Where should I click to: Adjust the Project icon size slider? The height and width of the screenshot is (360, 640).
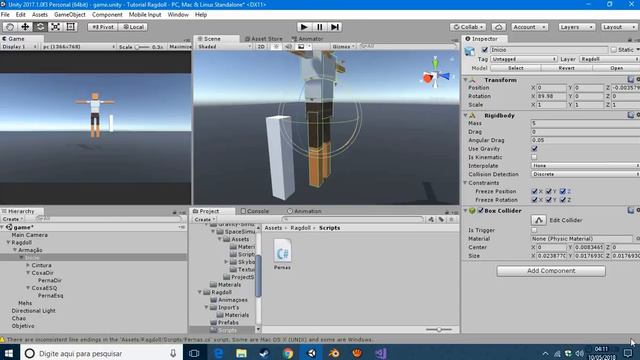(439, 329)
